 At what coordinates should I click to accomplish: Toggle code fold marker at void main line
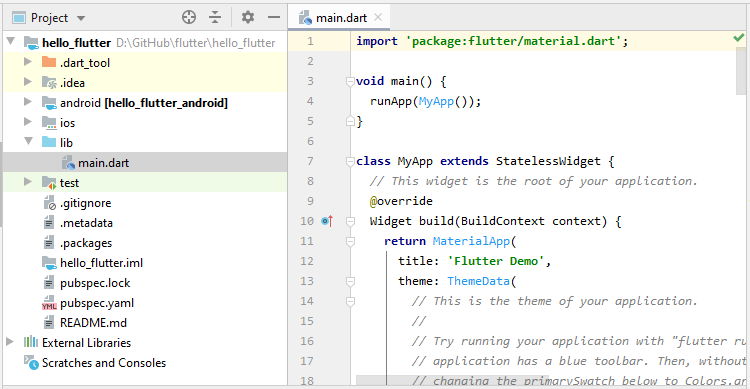pyautogui.click(x=350, y=82)
